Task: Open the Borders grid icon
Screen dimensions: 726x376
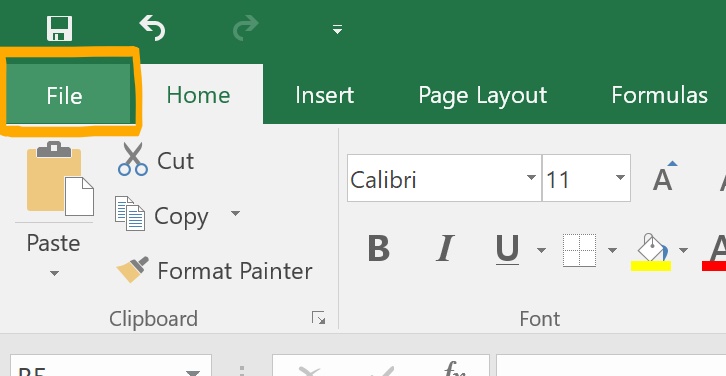Action: 579,251
